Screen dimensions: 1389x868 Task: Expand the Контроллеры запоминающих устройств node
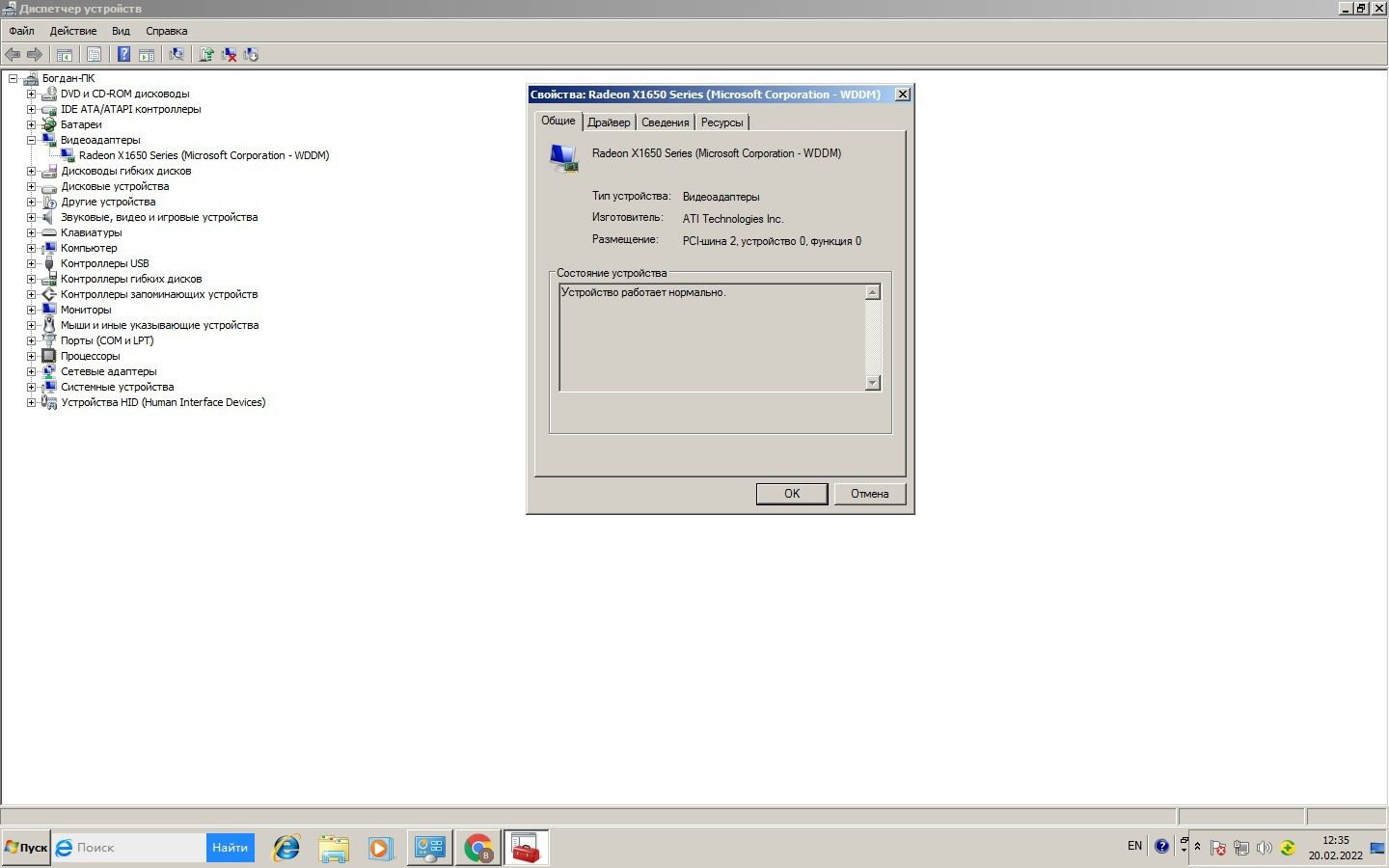(31, 294)
